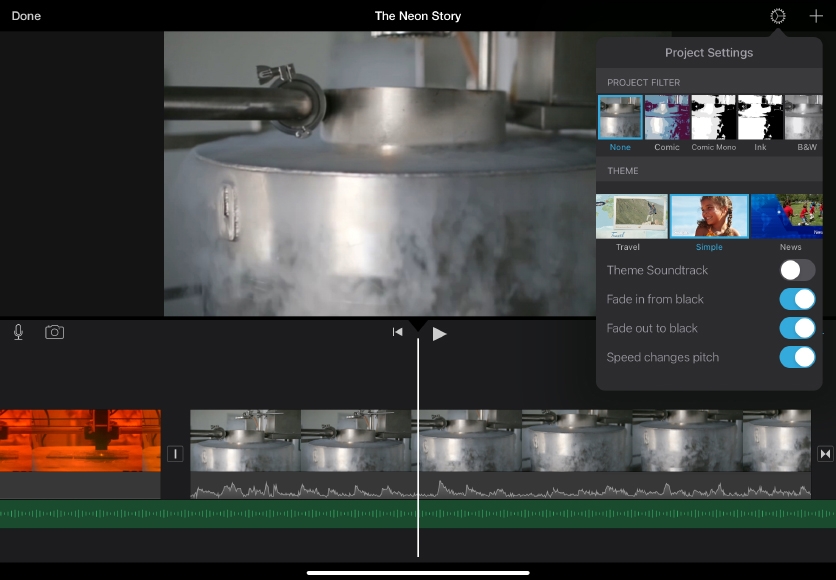836x580 pixels.
Task: Select the orange clip in the timeline
Action: click(80, 440)
